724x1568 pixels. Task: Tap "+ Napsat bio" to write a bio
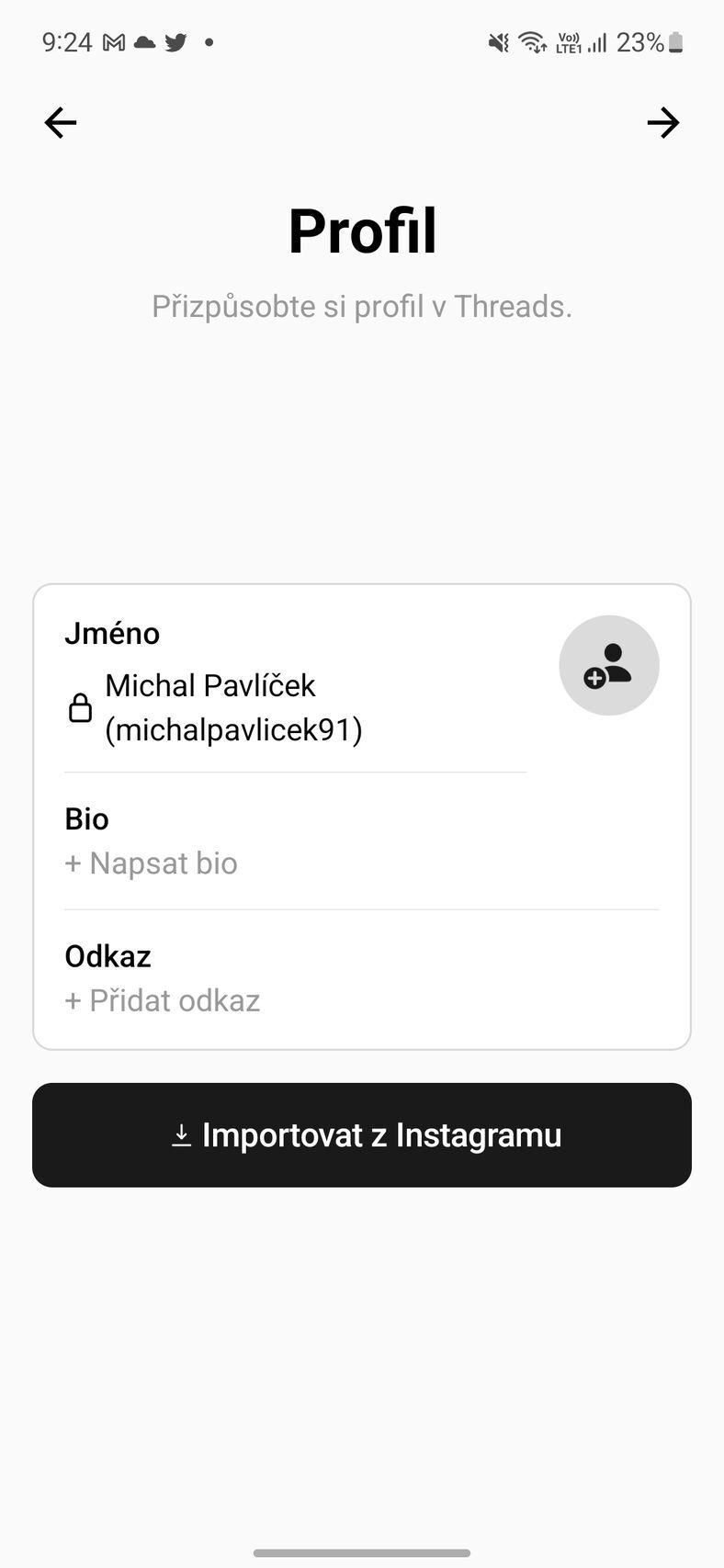point(152,863)
